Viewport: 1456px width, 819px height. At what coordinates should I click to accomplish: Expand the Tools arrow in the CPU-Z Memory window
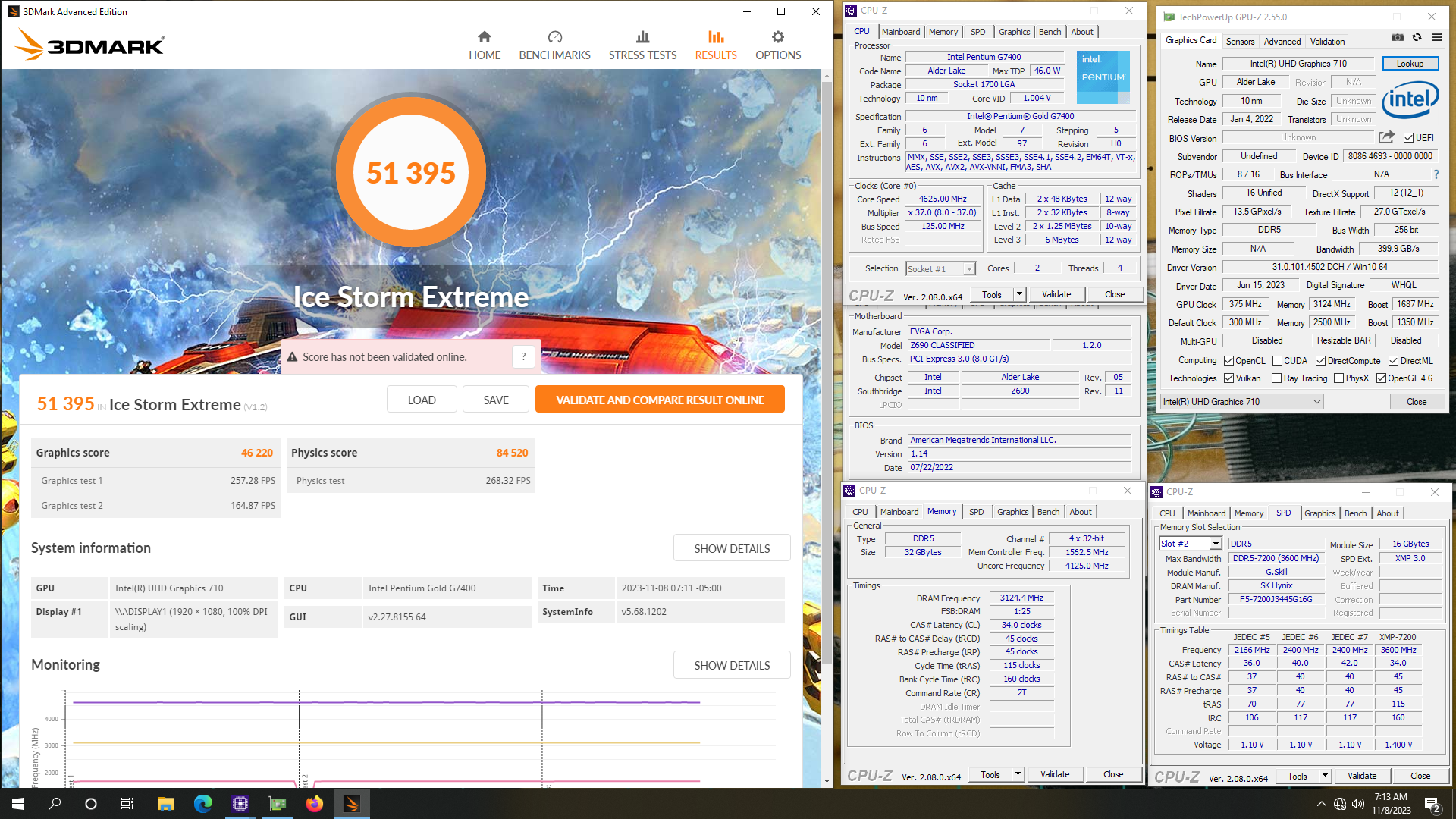pyautogui.click(x=1018, y=774)
